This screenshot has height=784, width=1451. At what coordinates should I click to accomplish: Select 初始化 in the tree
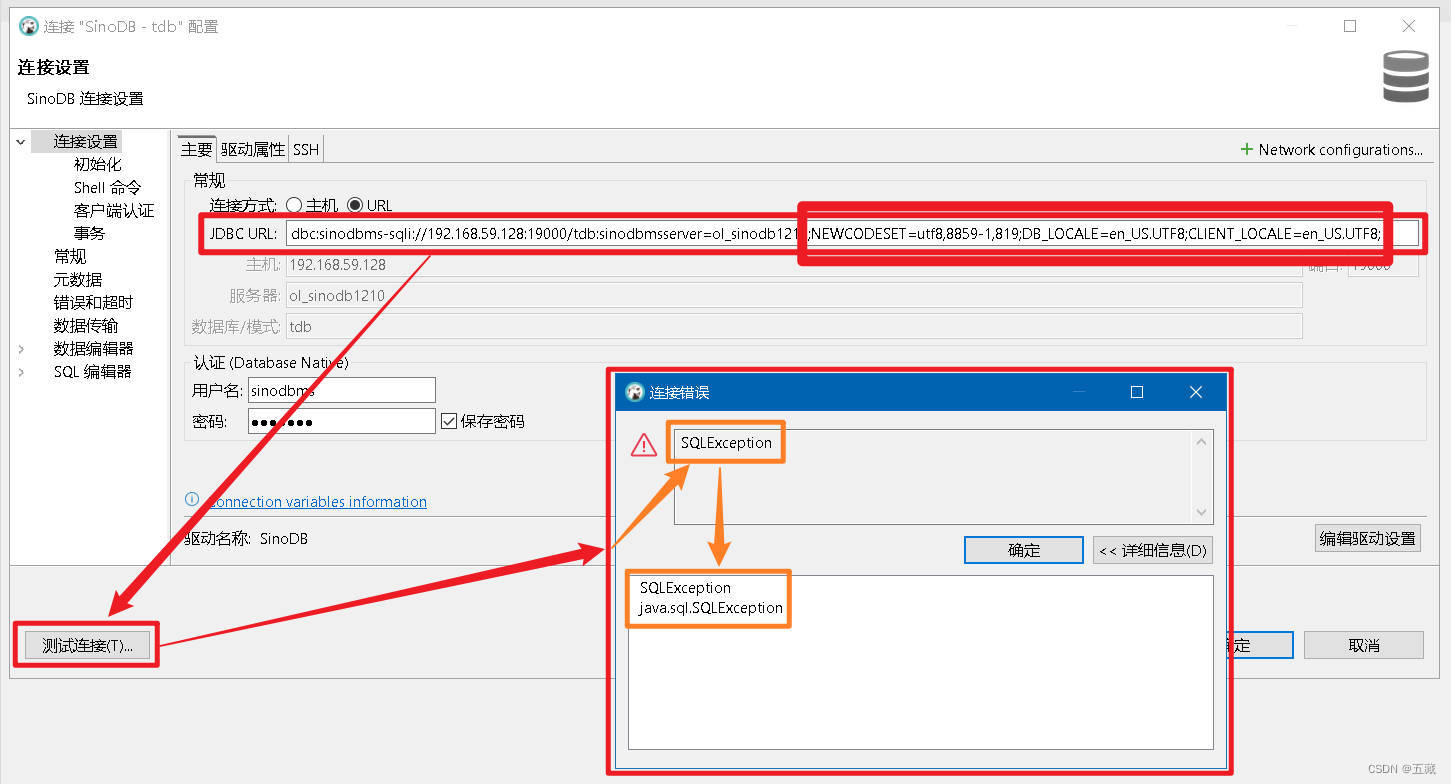click(97, 164)
